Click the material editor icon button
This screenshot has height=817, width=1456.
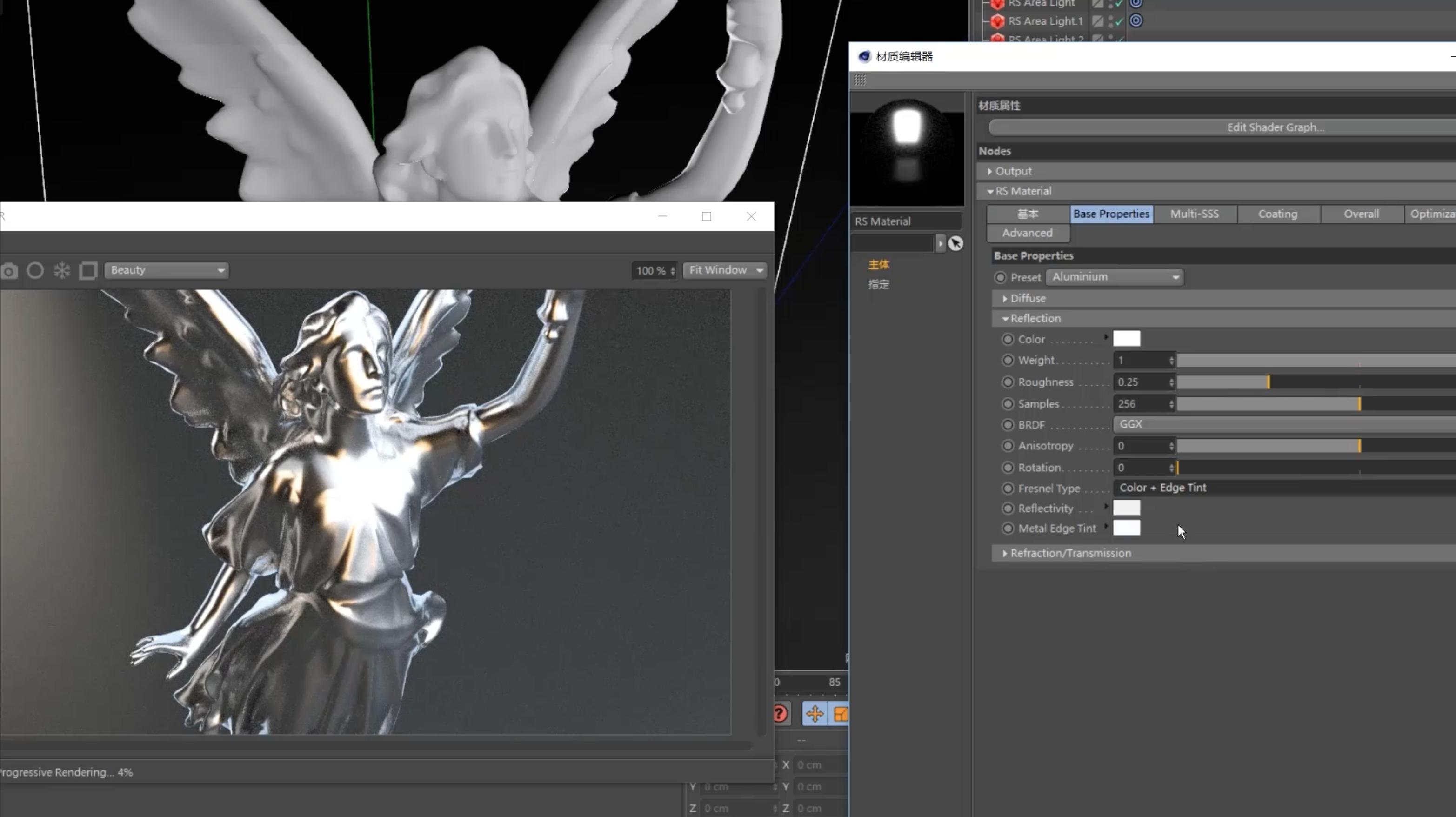click(x=864, y=55)
